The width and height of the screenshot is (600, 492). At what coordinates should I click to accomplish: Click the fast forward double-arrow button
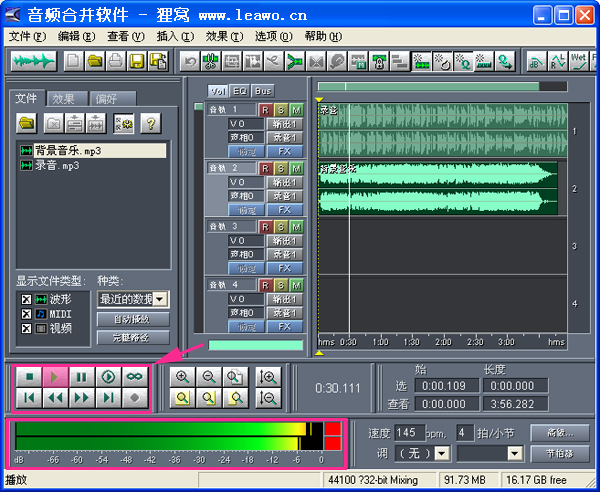(x=82, y=398)
